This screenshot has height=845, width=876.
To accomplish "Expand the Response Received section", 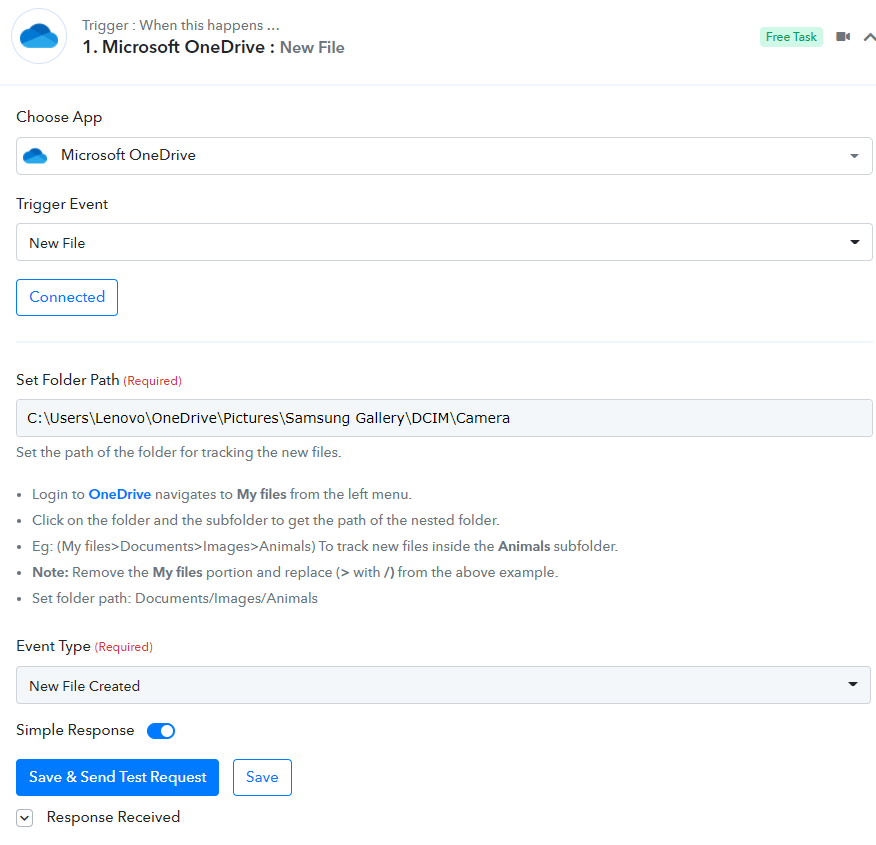I will pos(25,818).
